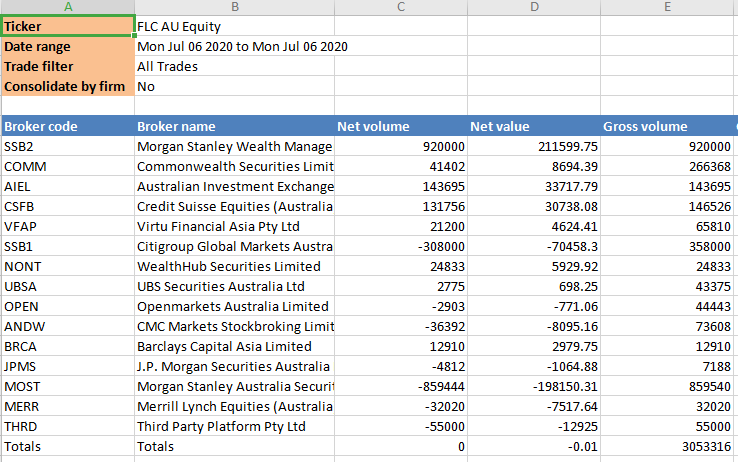This screenshot has width=738, height=462.
Task: Select Totals gross volume 3053316
Action: tap(667, 446)
